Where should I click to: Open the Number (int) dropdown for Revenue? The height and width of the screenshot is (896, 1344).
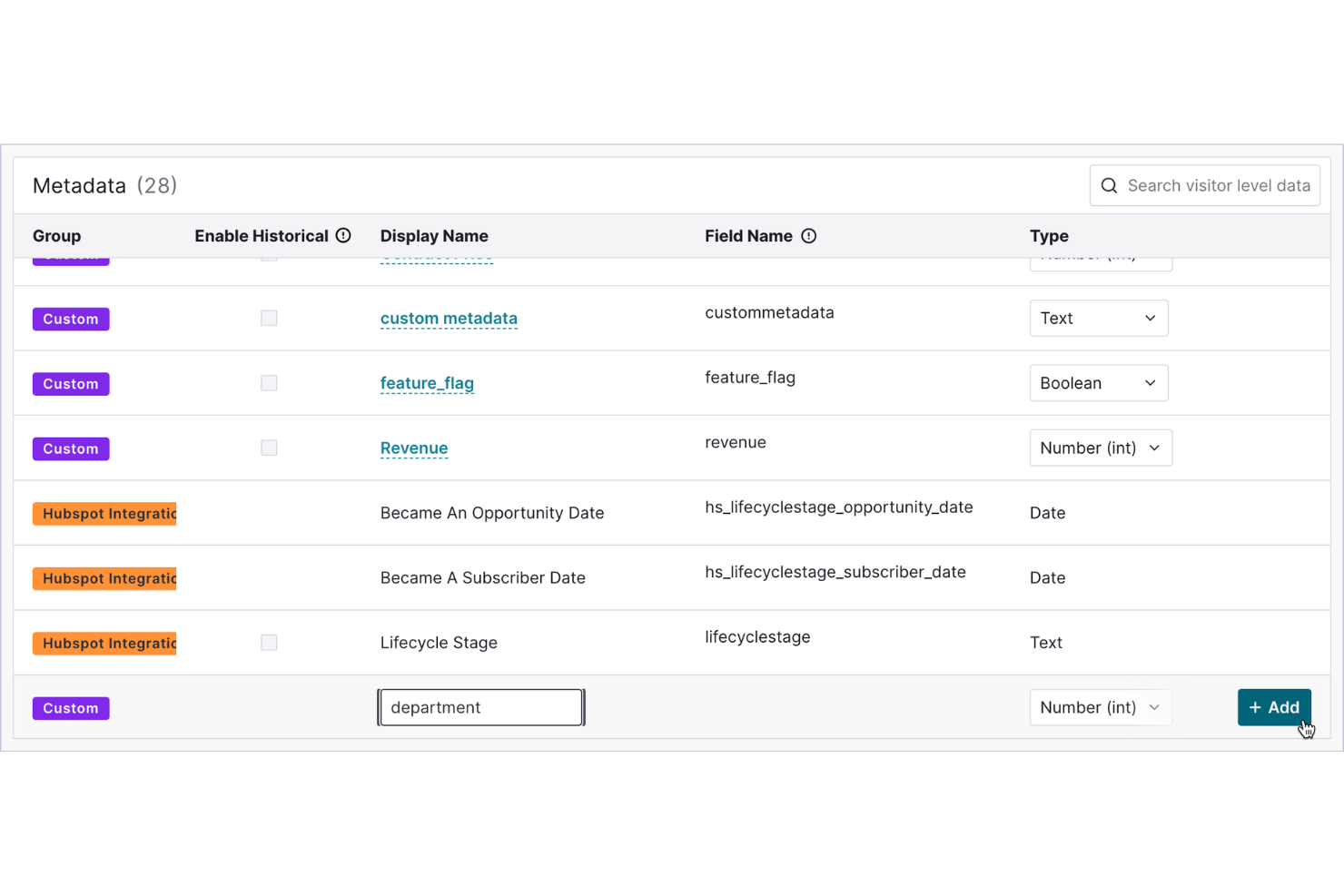(x=1101, y=448)
